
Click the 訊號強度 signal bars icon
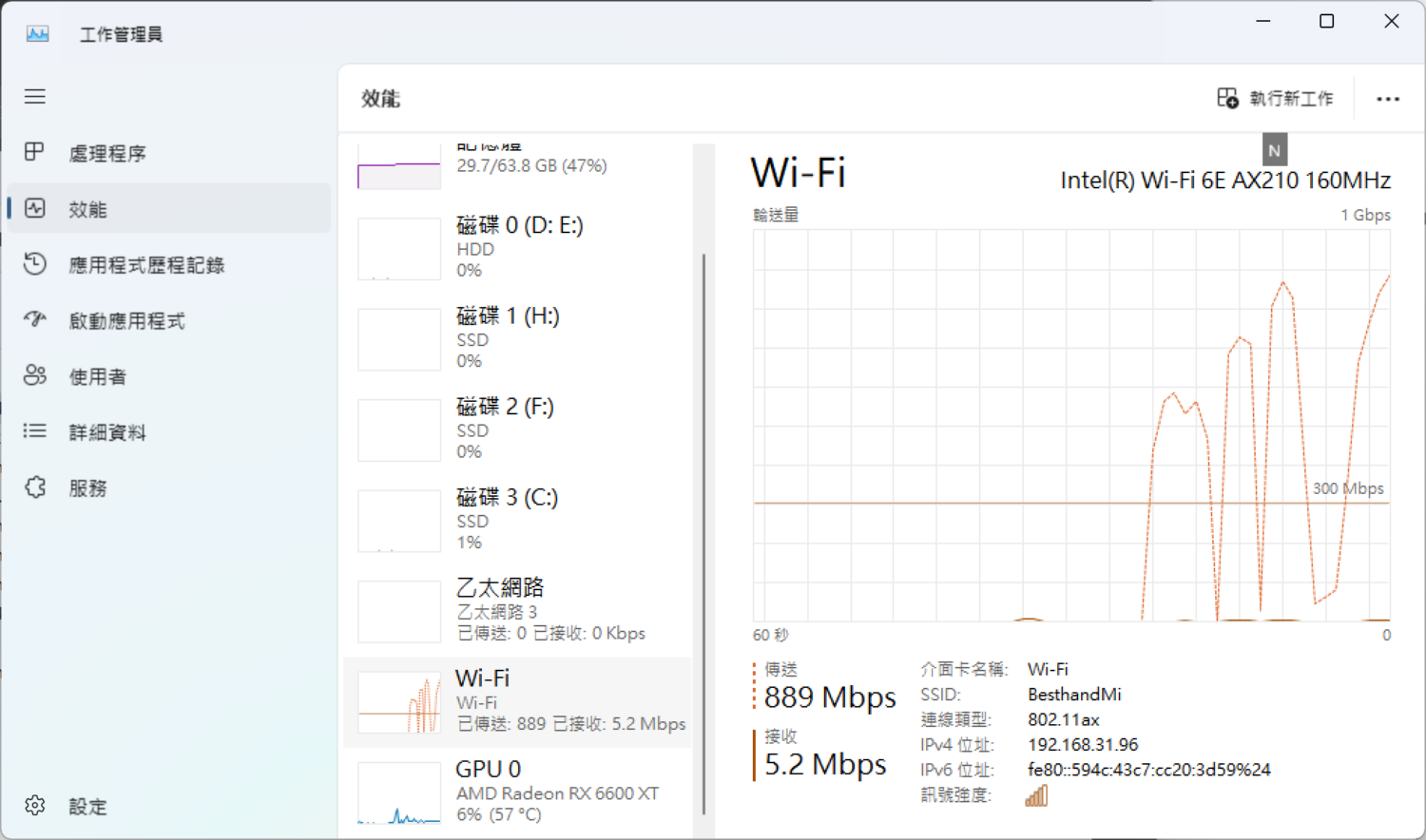pyautogui.click(x=1036, y=795)
